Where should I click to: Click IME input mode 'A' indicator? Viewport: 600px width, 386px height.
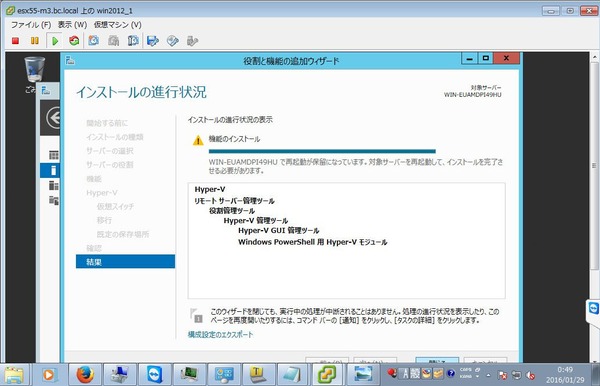coord(406,373)
